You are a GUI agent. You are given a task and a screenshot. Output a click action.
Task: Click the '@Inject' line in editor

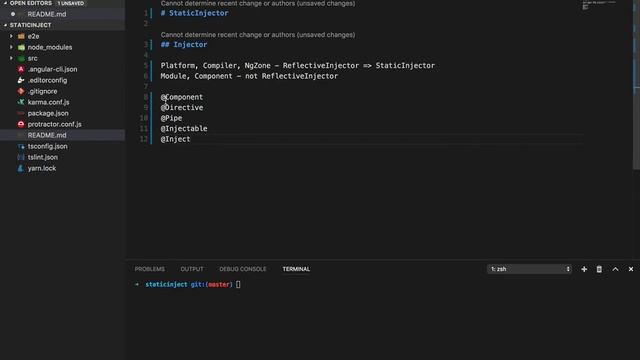coord(175,139)
